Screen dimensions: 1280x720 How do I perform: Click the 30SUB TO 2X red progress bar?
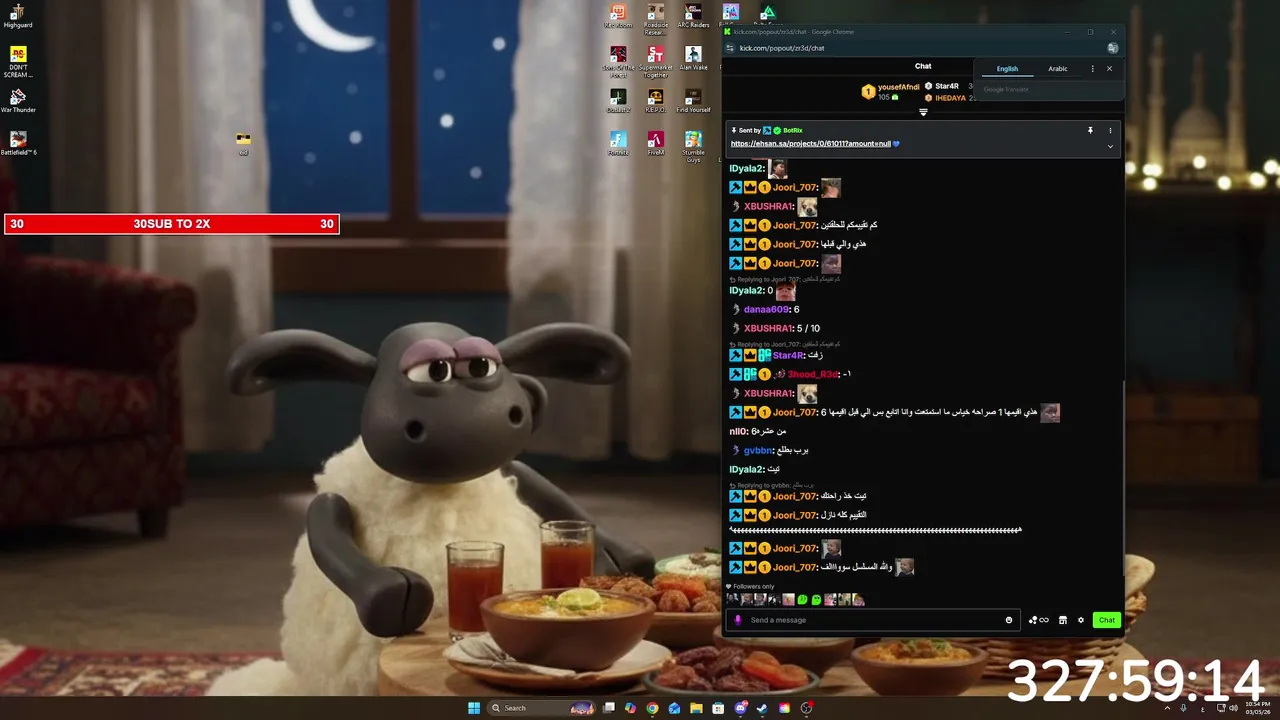pos(172,224)
